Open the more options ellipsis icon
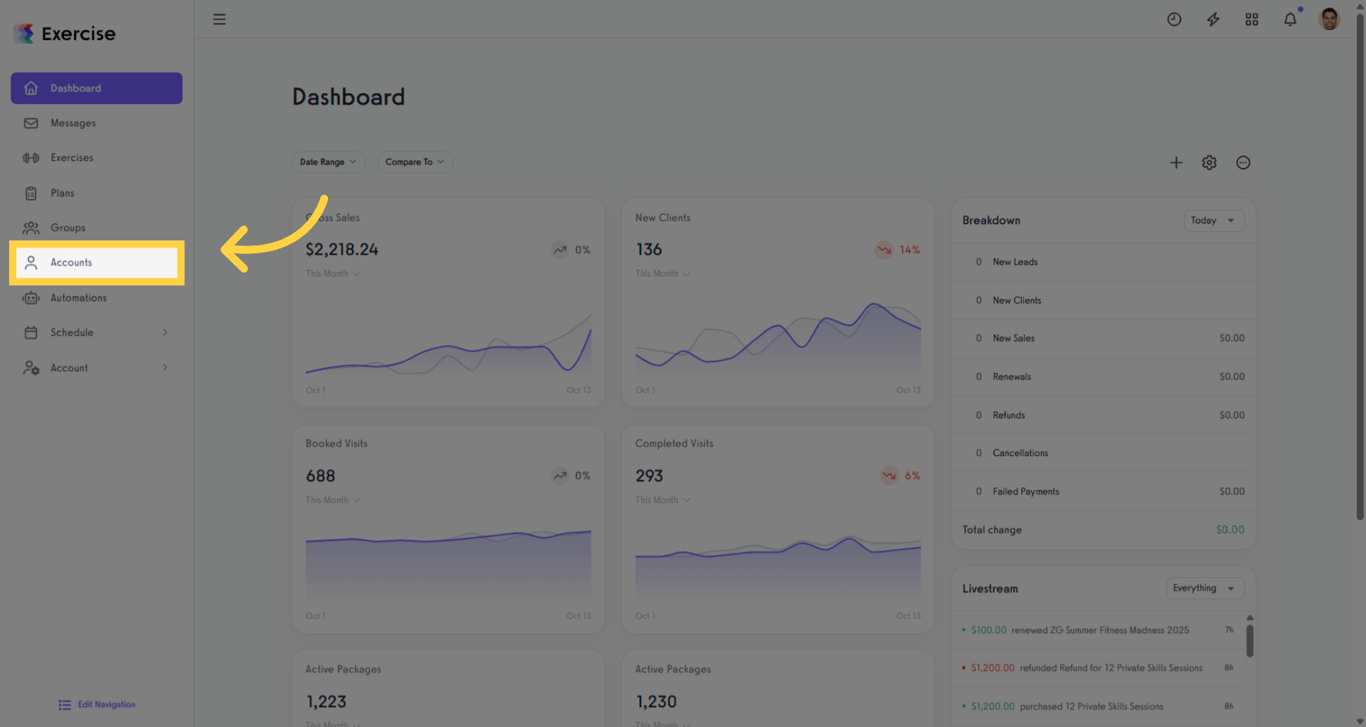 [1243, 162]
